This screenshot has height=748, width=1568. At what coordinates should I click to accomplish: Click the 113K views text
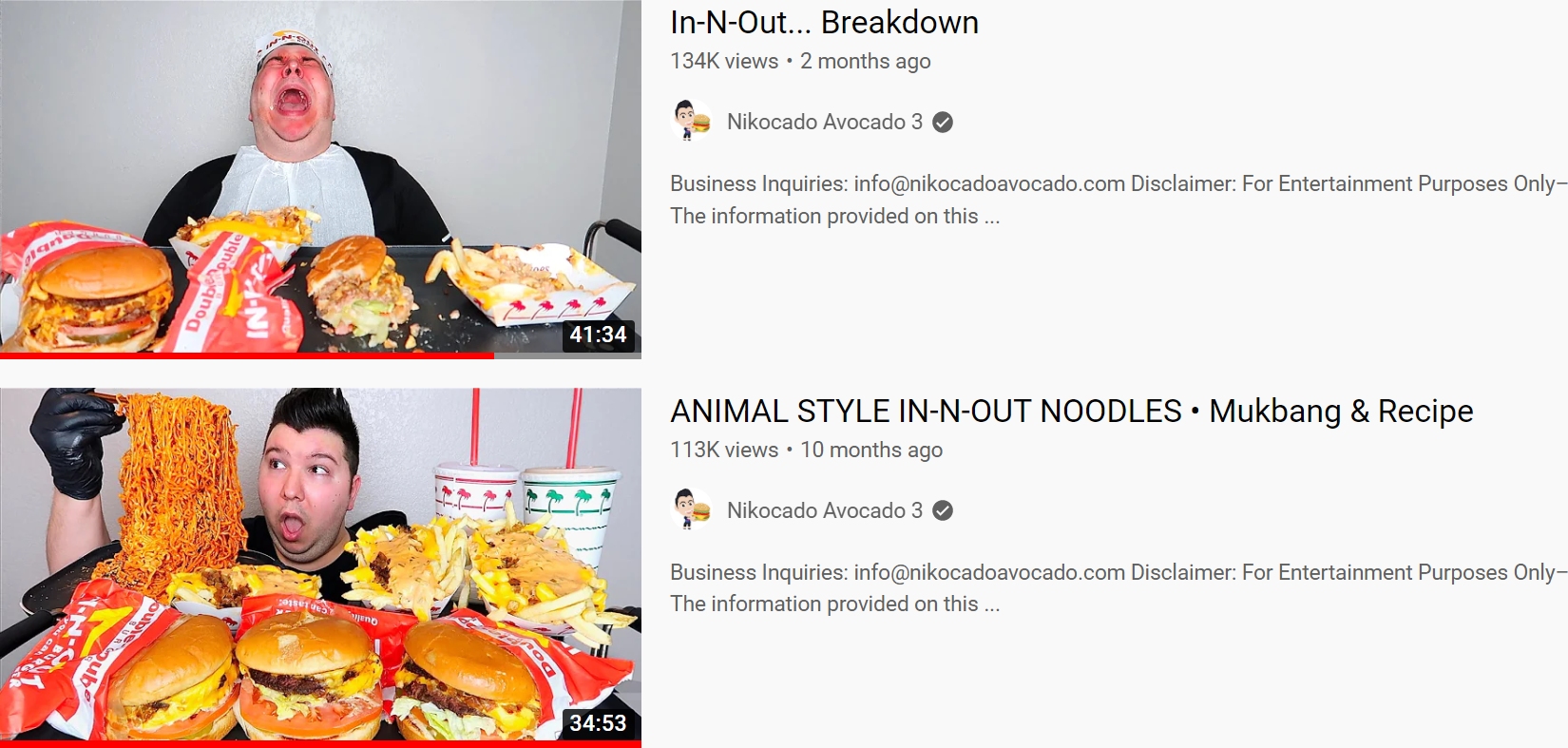tap(724, 450)
